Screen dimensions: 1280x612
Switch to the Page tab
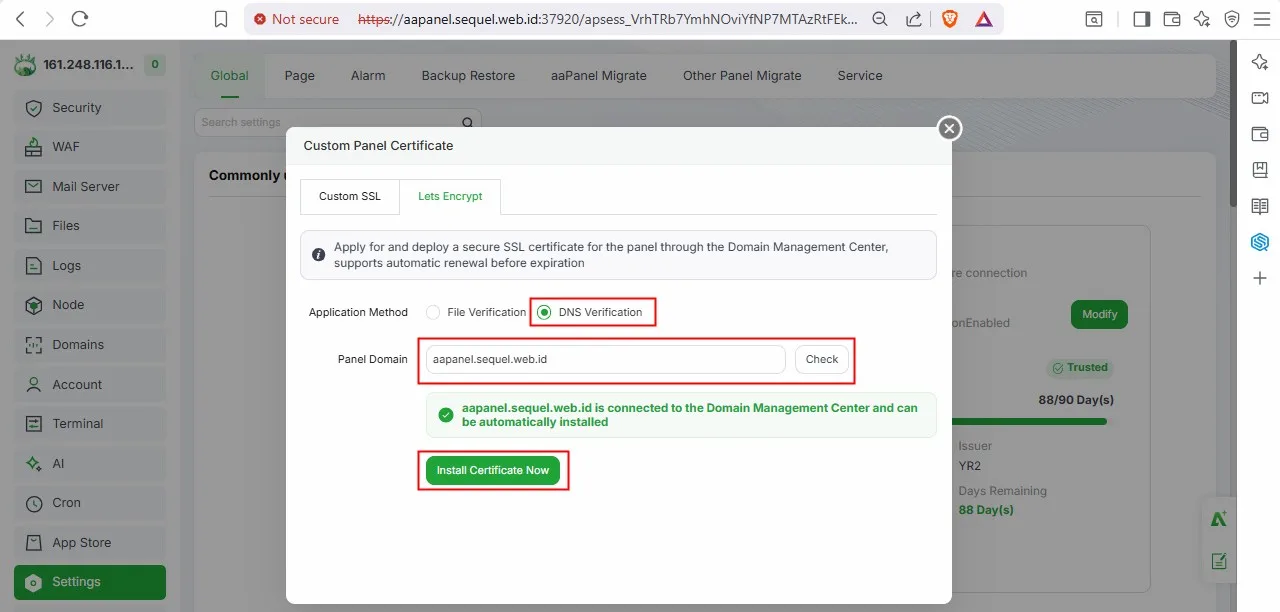299,76
